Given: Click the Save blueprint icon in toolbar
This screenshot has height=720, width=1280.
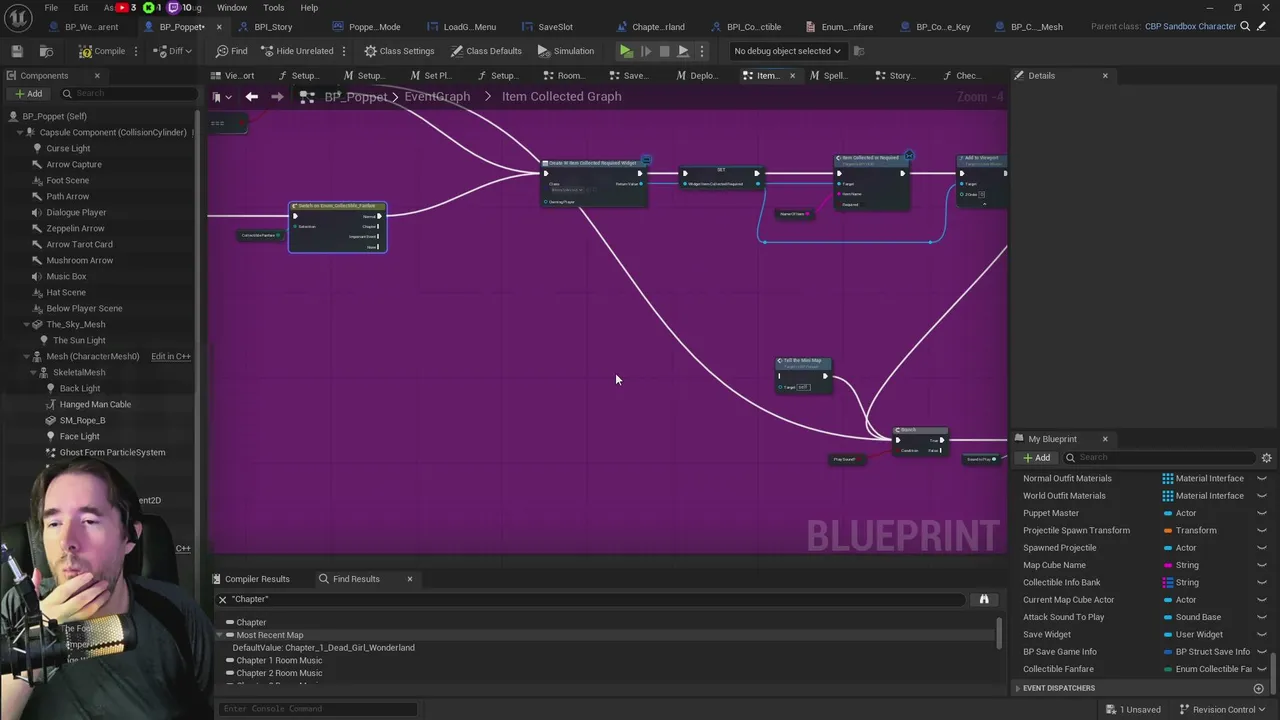Looking at the screenshot, I should click(17, 51).
